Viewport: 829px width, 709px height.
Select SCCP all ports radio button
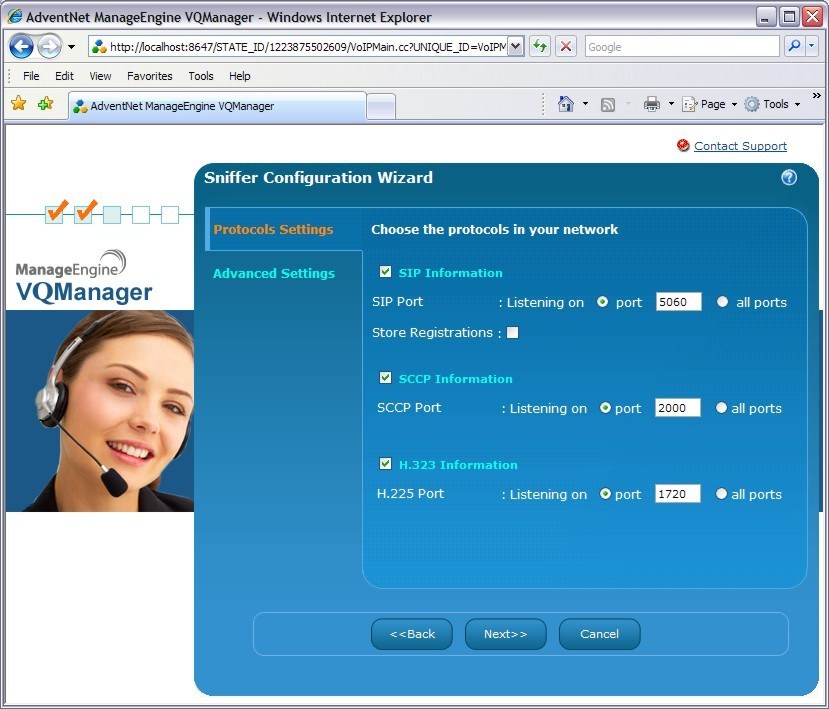click(x=721, y=408)
